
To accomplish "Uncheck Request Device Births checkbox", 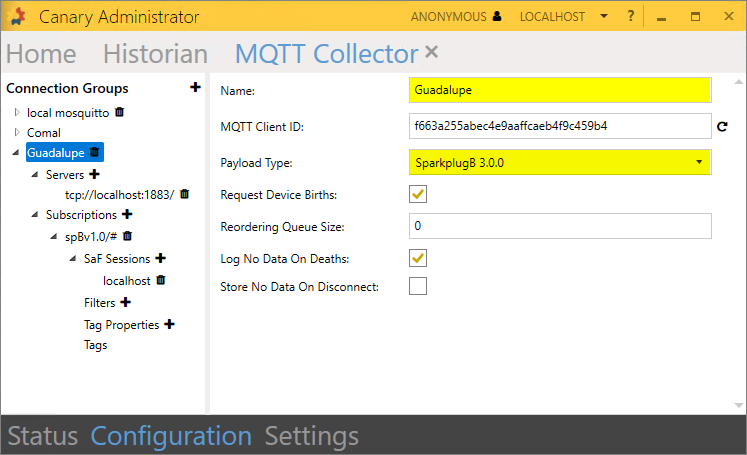I will point(418,194).
